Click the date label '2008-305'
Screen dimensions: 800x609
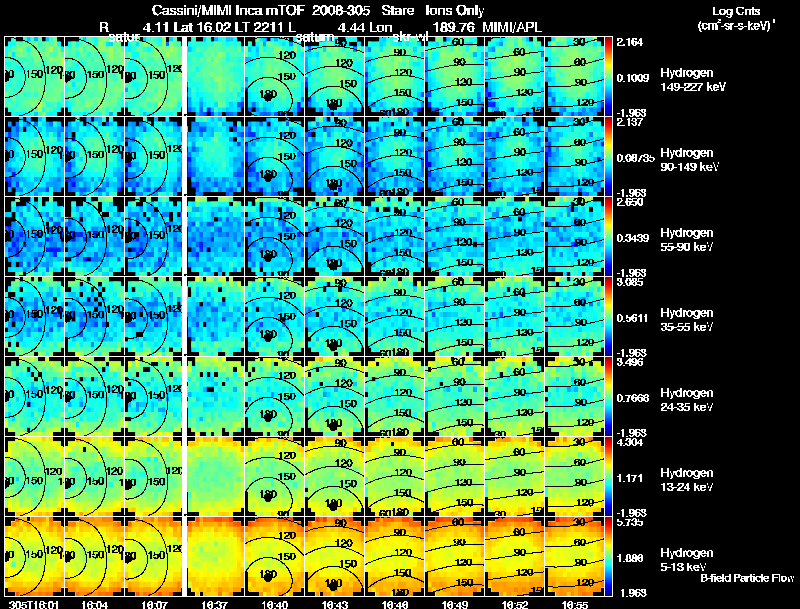pyautogui.click(x=340, y=11)
